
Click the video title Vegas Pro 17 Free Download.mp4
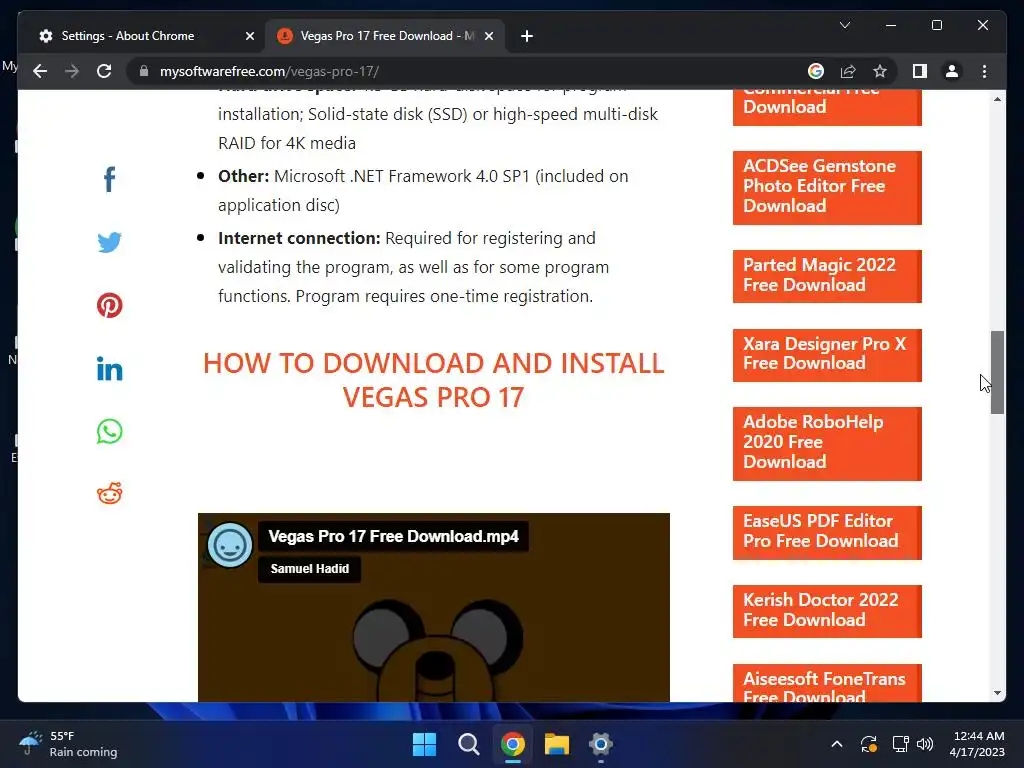(393, 537)
